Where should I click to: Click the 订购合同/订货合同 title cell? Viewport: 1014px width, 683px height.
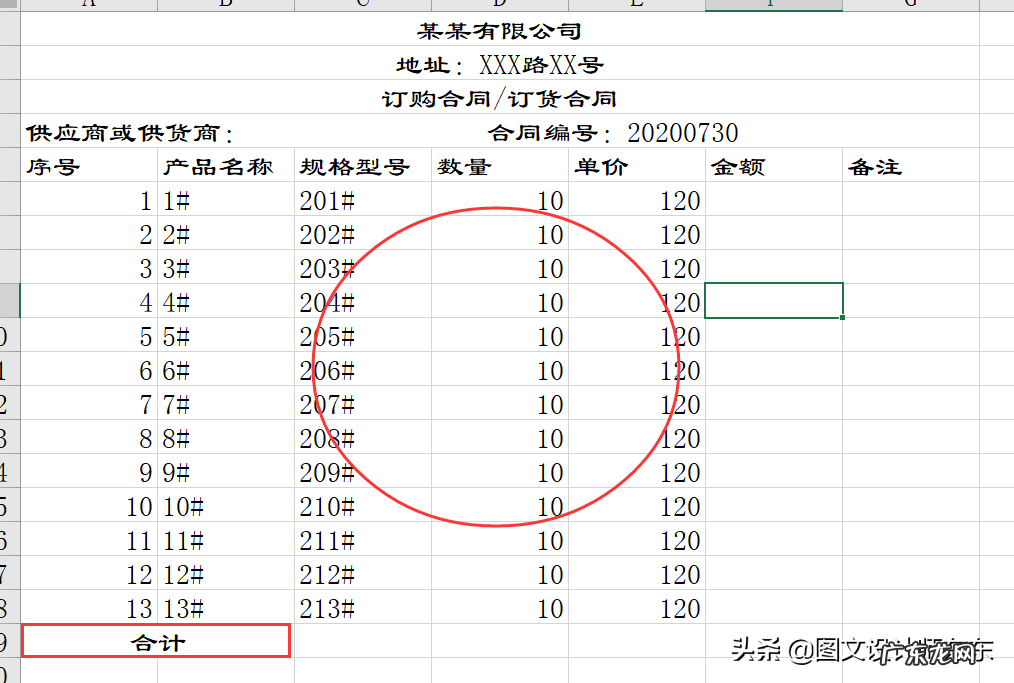[x=500, y=97]
